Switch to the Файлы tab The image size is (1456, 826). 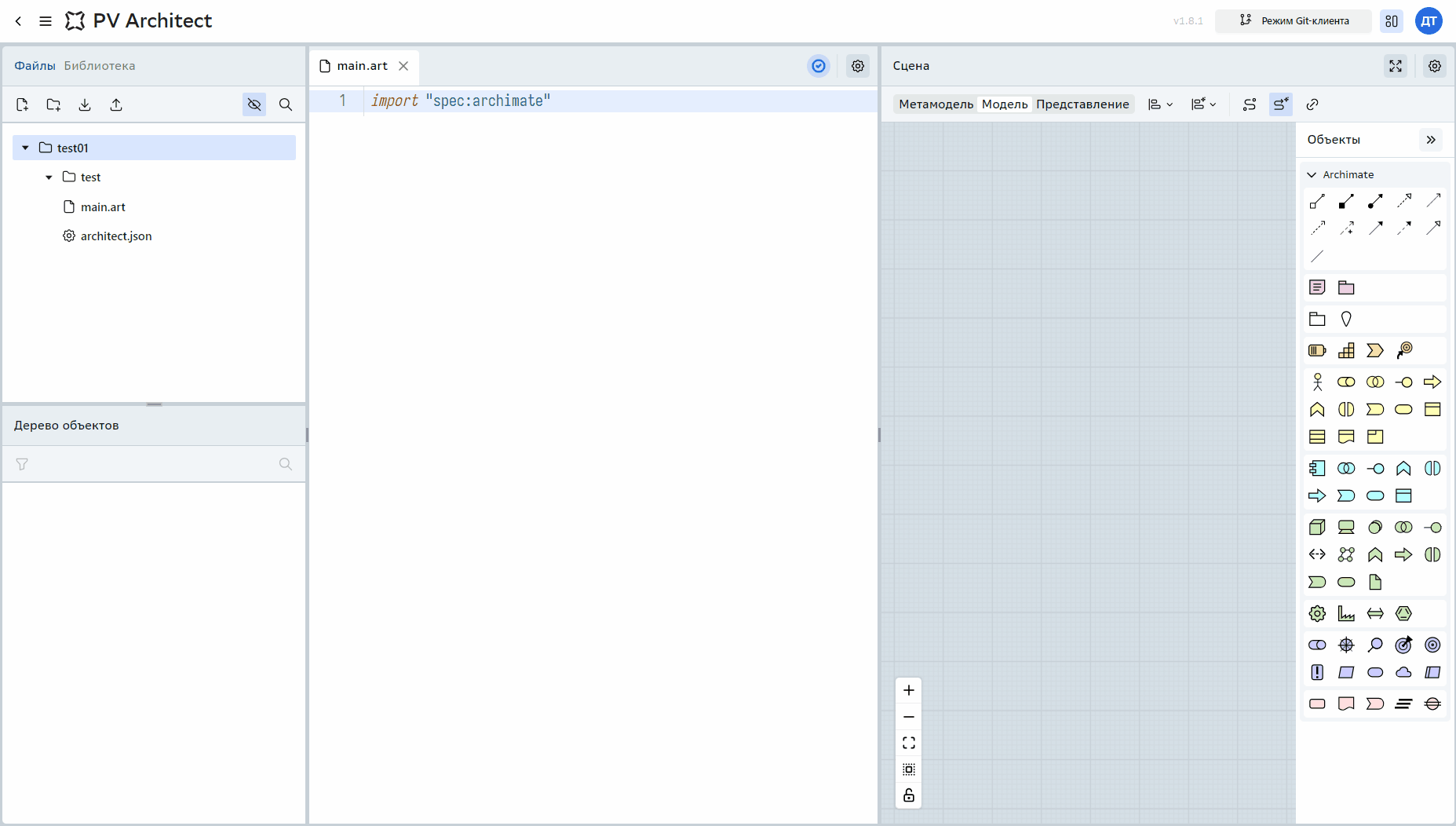coord(35,66)
